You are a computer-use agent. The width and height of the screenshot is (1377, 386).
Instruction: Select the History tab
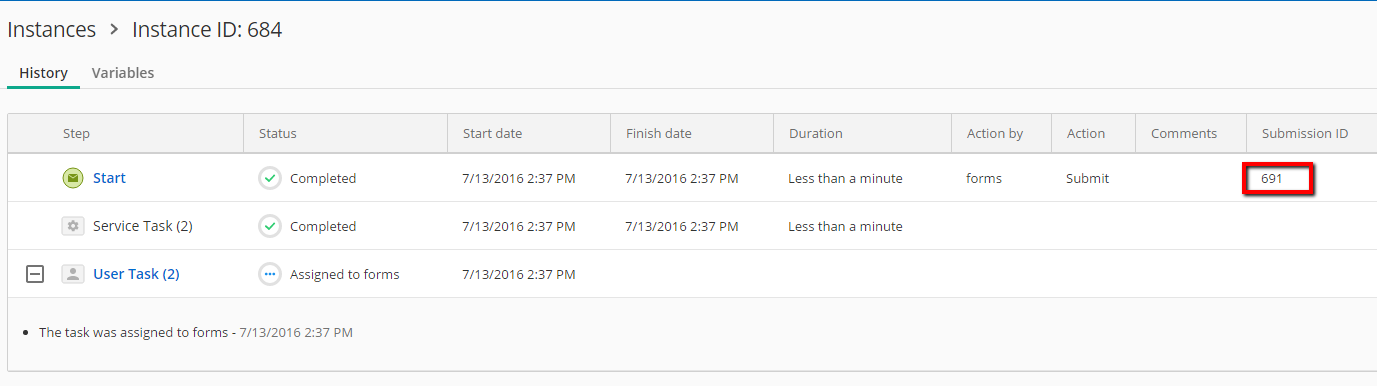(x=44, y=73)
